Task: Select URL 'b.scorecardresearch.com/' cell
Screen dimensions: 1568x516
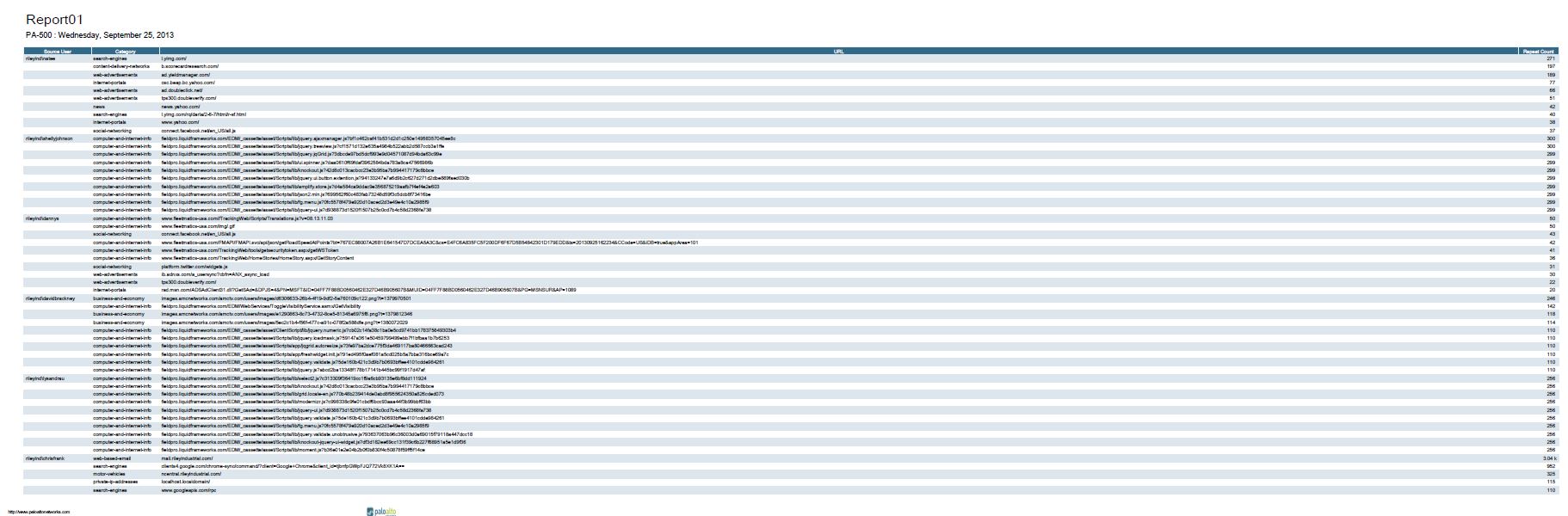Action: [189, 66]
